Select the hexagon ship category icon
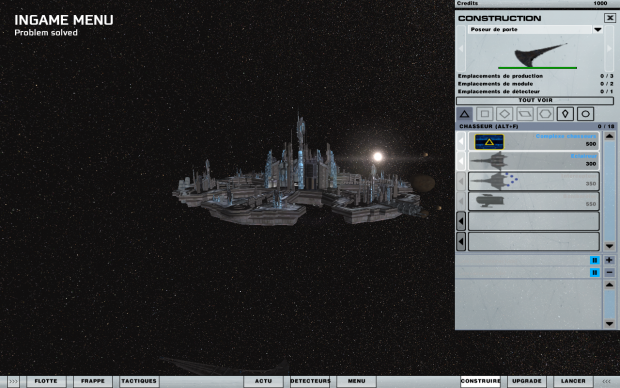 click(545, 114)
